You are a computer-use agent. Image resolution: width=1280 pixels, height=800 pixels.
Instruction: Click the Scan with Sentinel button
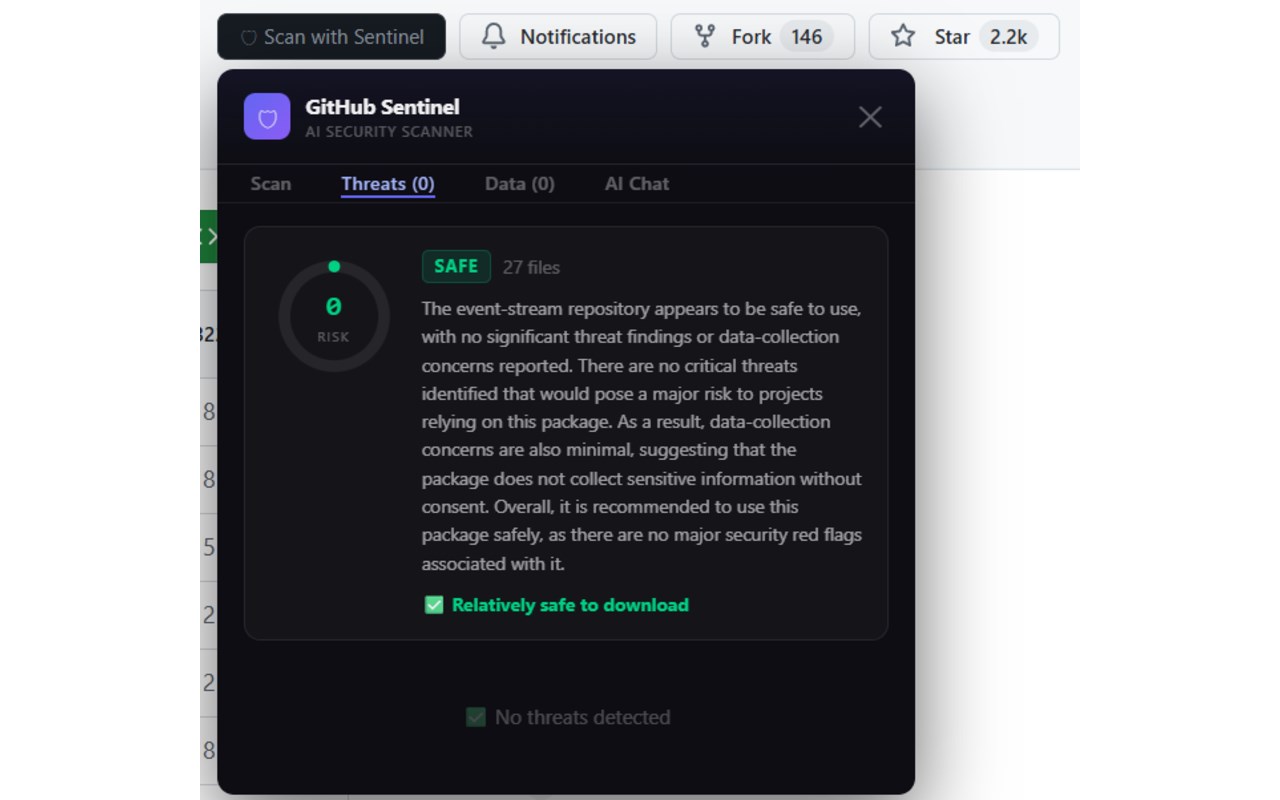[331, 37]
